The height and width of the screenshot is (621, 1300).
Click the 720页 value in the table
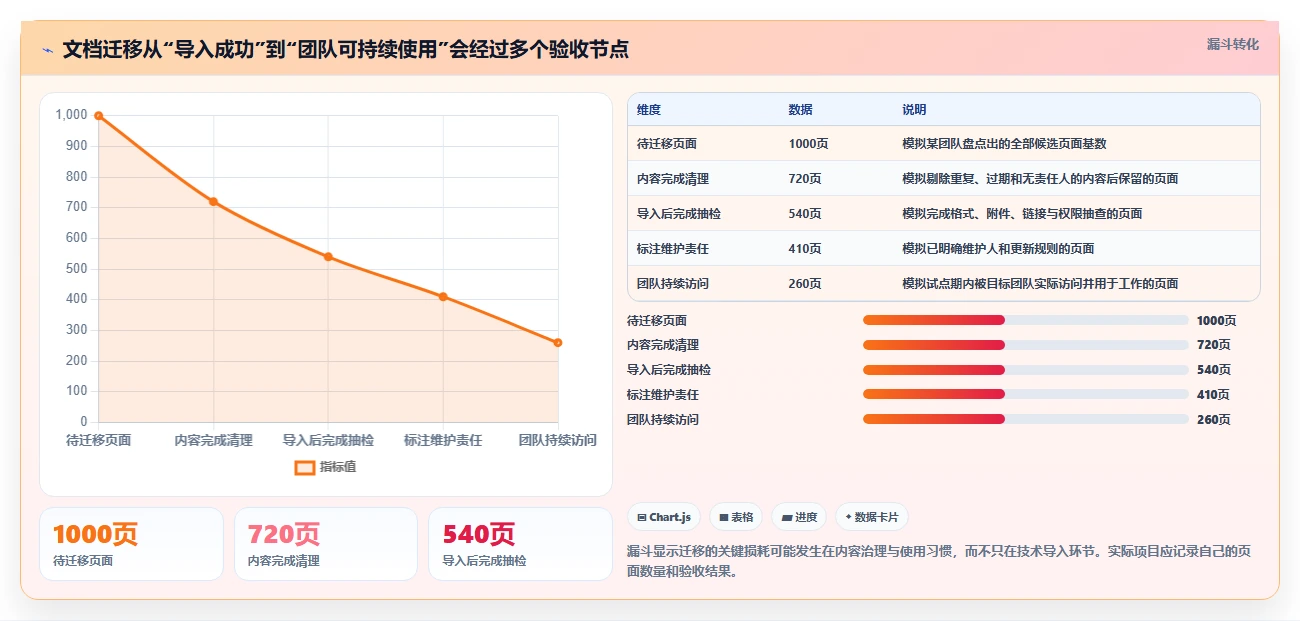(805, 179)
